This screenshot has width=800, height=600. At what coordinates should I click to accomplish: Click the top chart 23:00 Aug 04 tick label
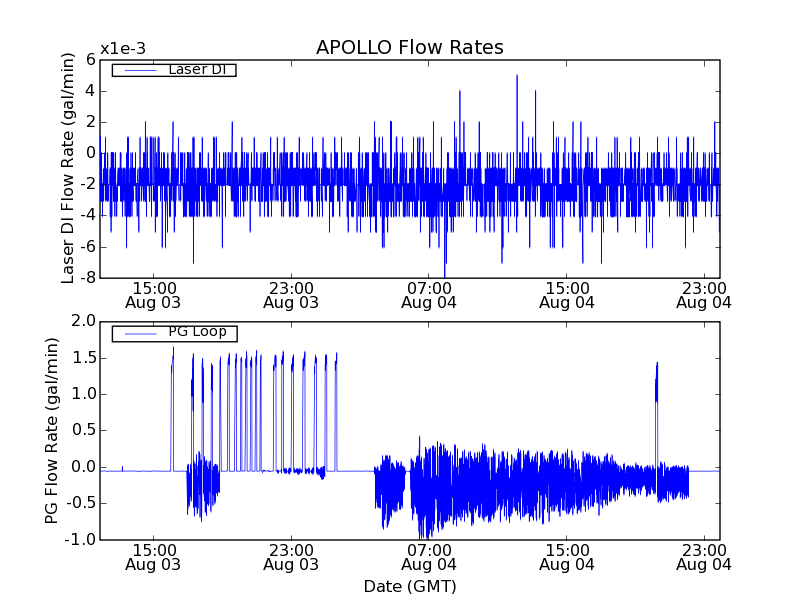704,295
